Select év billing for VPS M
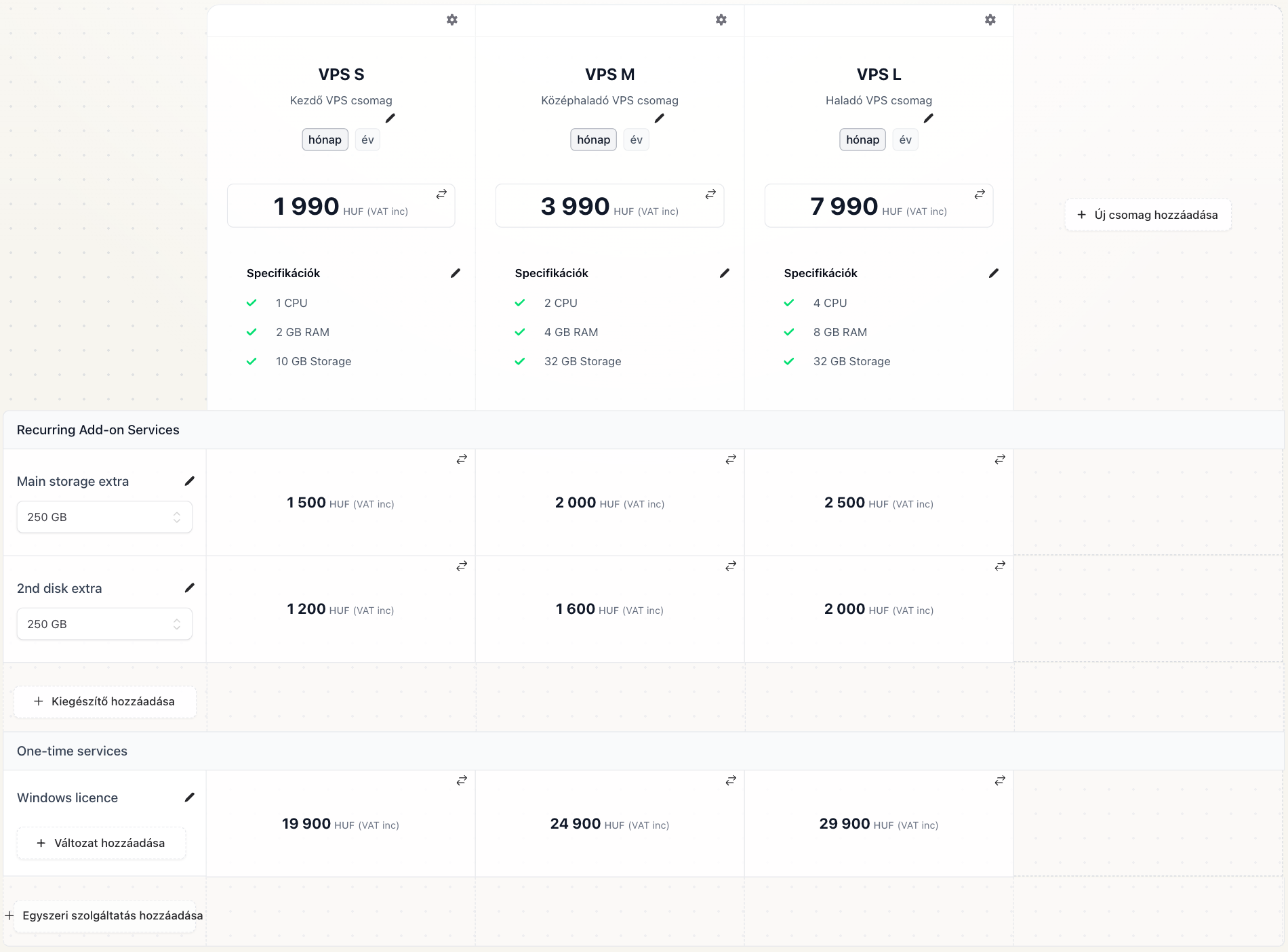 click(637, 140)
